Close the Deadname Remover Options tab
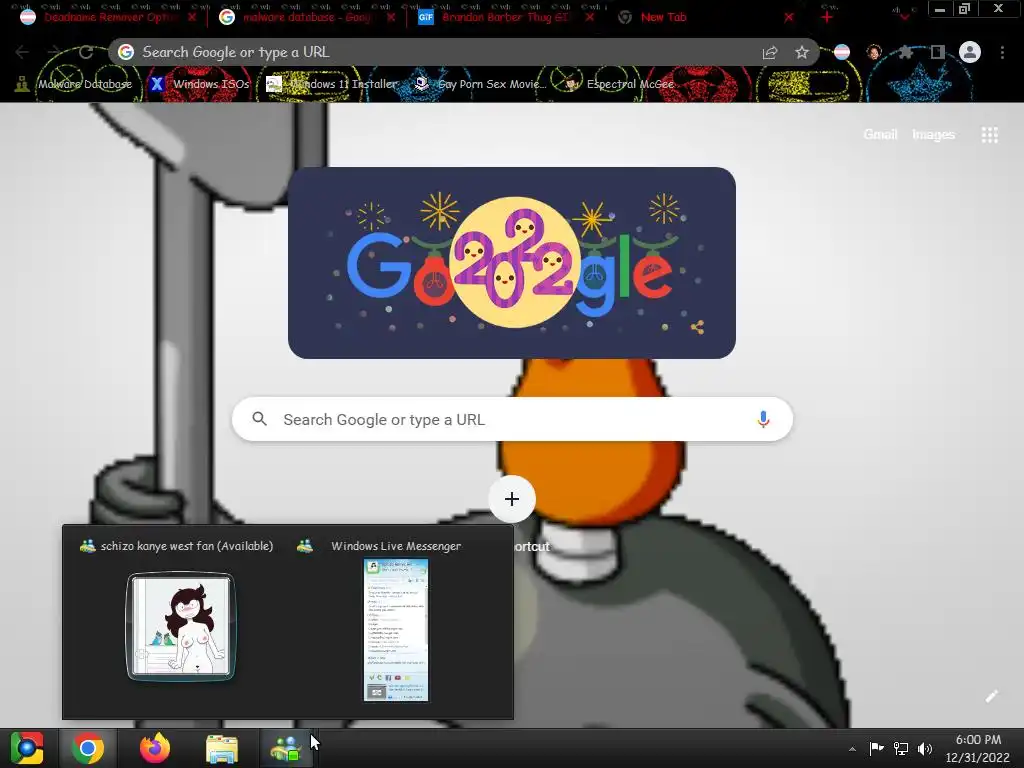 (191, 18)
